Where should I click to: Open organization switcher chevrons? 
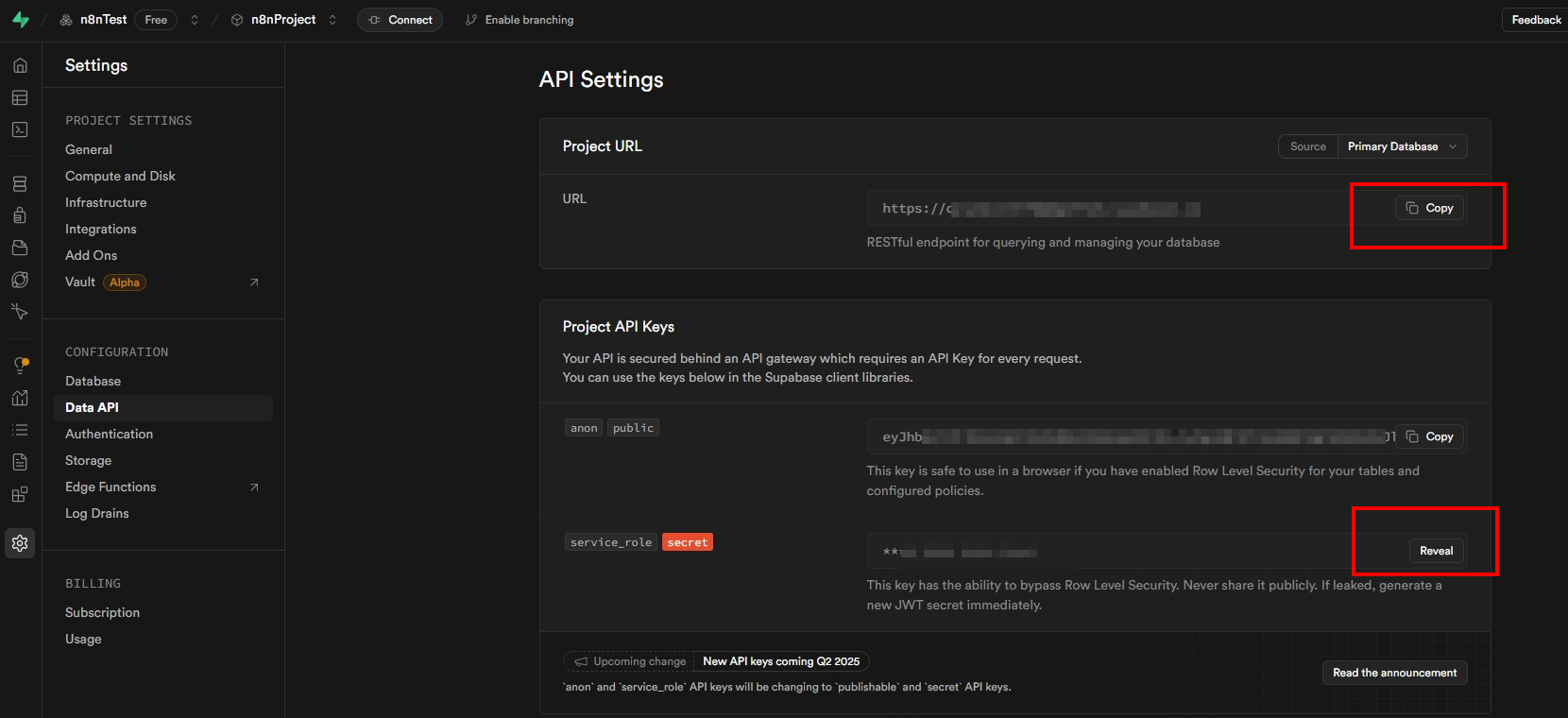point(195,20)
